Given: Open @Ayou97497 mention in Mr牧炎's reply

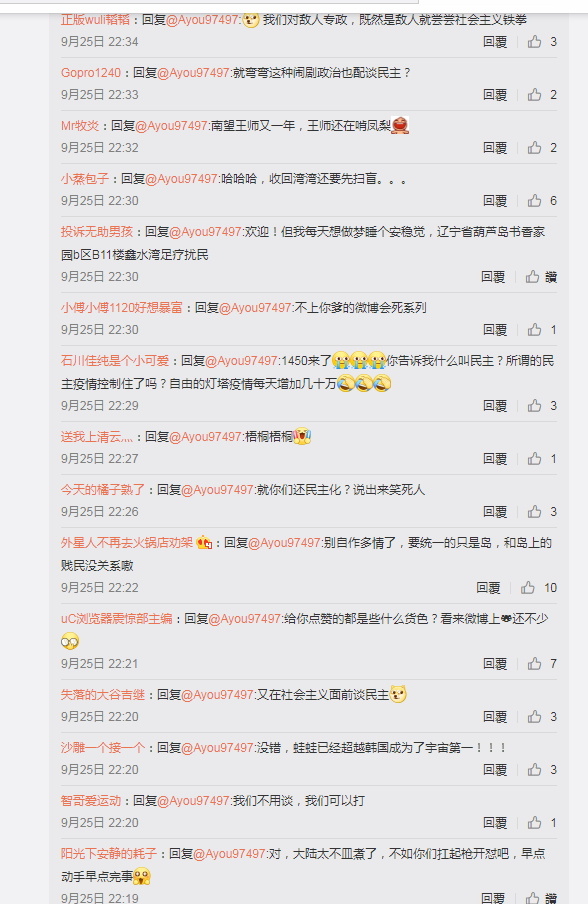Looking at the screenshot, I should (171, 126).
